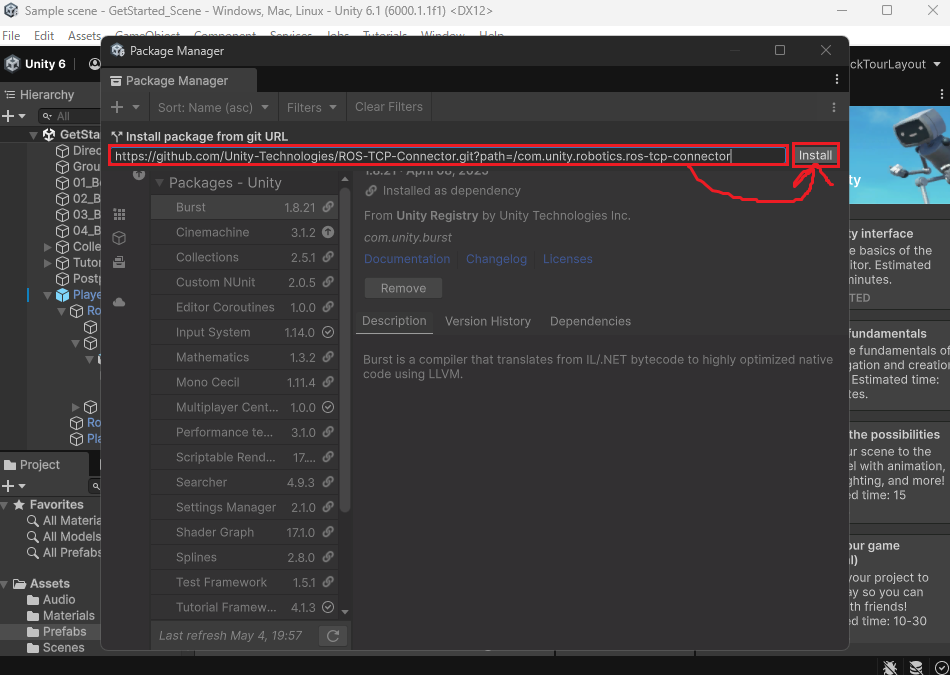Viewport: 950px width, 675px height.
Task: Open the File menu
Action: [x=11, y=36]
